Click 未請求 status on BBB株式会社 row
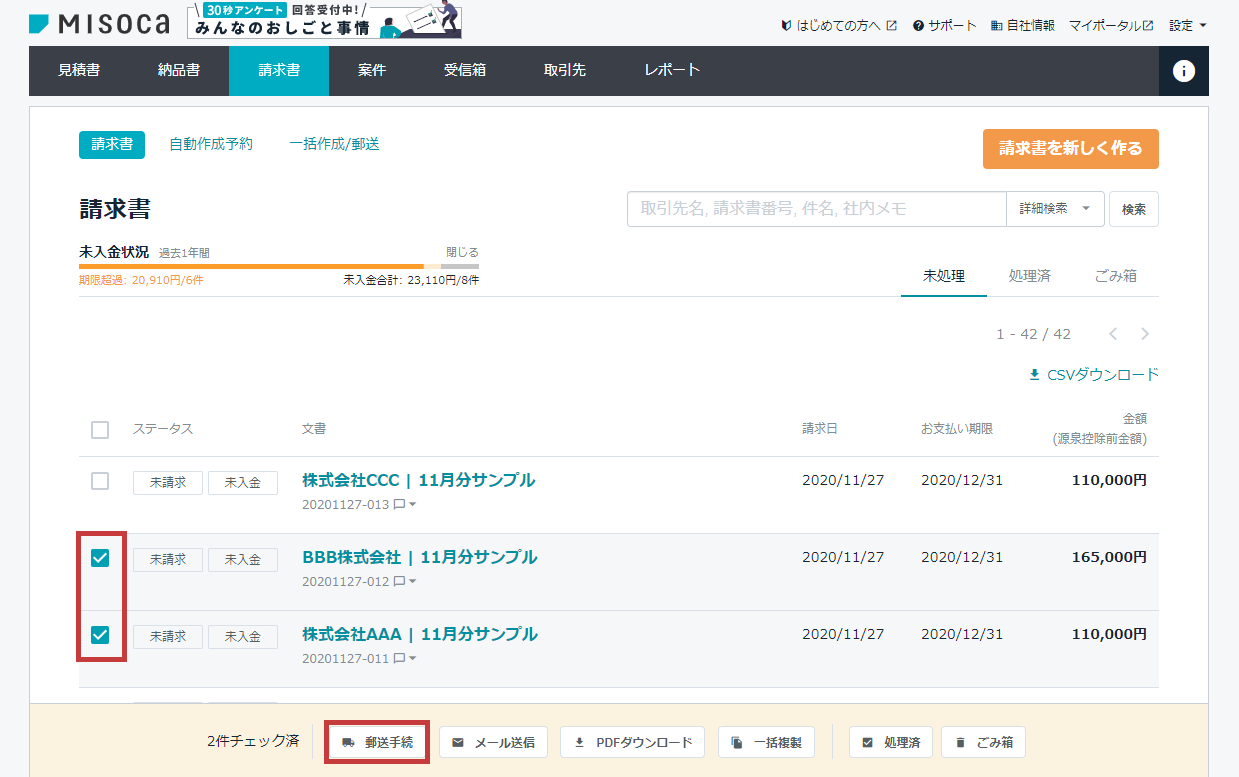The height and width of the screenshot is (777, 1239). 168,560
